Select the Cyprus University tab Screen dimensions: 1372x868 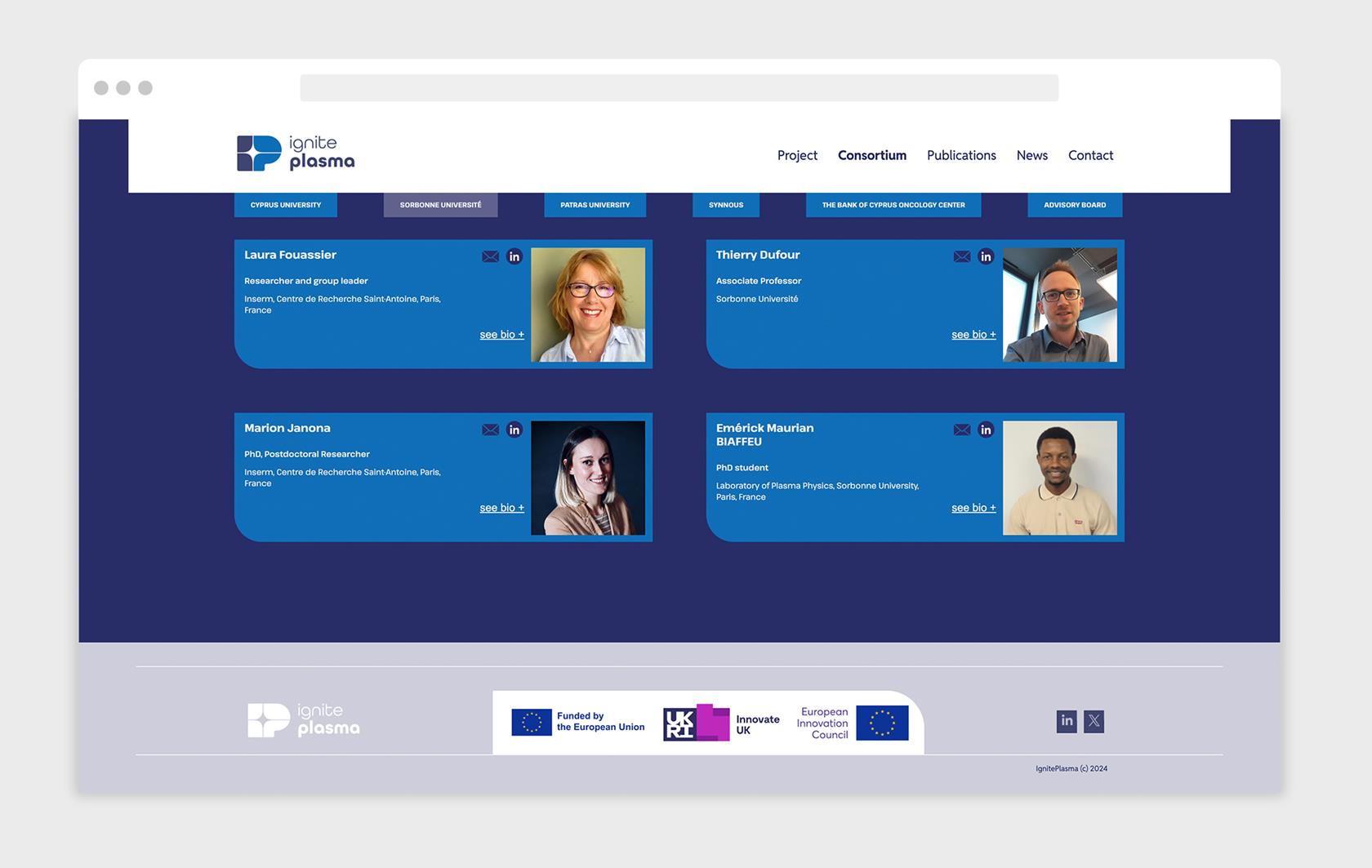click(x=286, y=205)
